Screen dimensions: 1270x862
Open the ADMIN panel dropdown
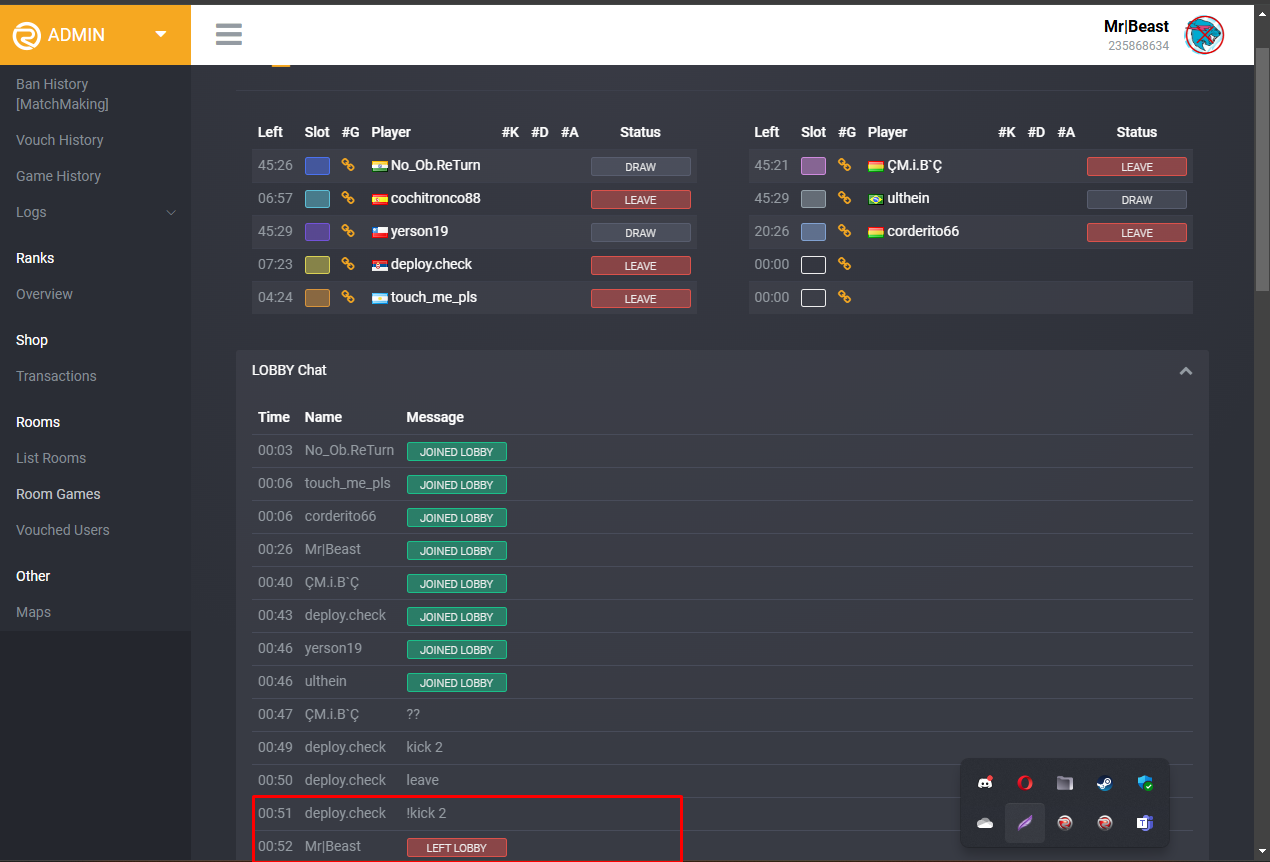pos(161,34)
